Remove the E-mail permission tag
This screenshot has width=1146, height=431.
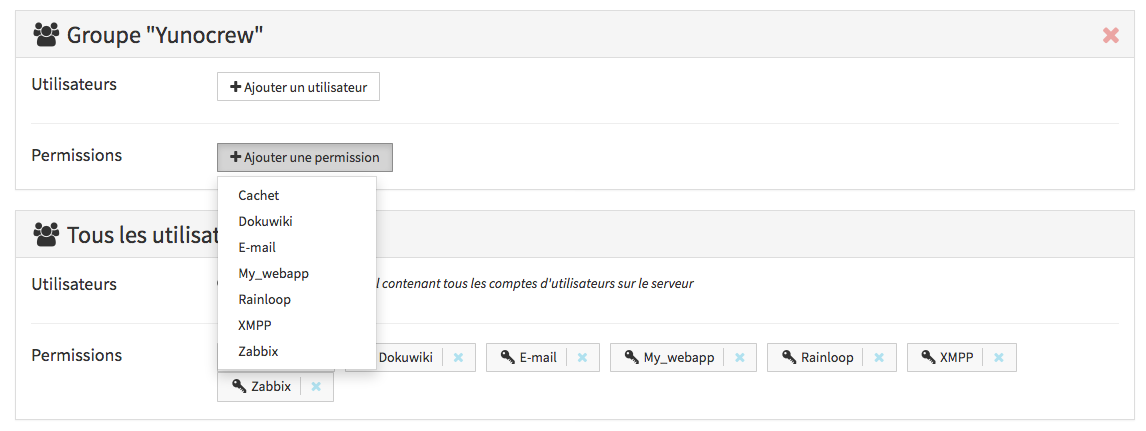click(x=582, y=357)
